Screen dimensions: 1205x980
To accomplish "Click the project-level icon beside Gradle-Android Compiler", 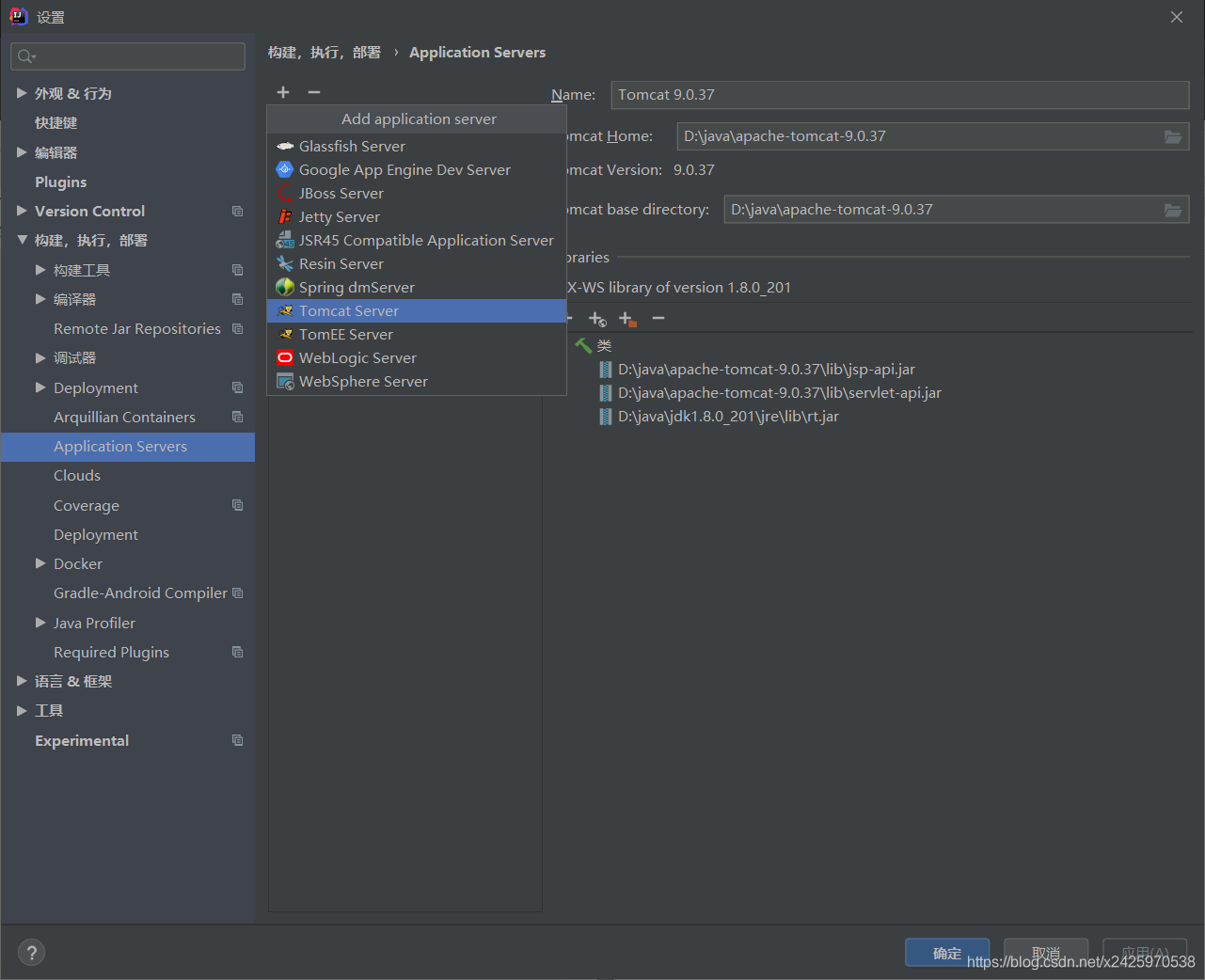I will pos(238,593).
